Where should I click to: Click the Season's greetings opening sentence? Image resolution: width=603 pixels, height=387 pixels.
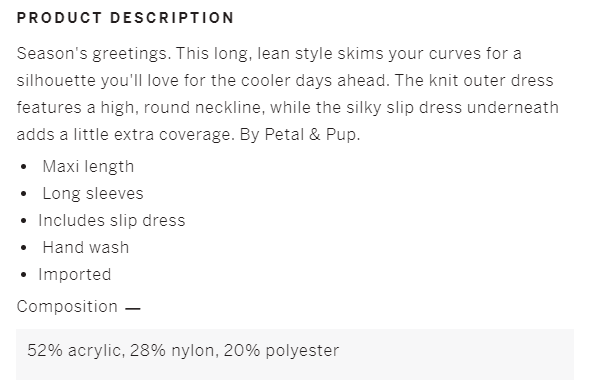pyautogui.click(x=94, y=54)
